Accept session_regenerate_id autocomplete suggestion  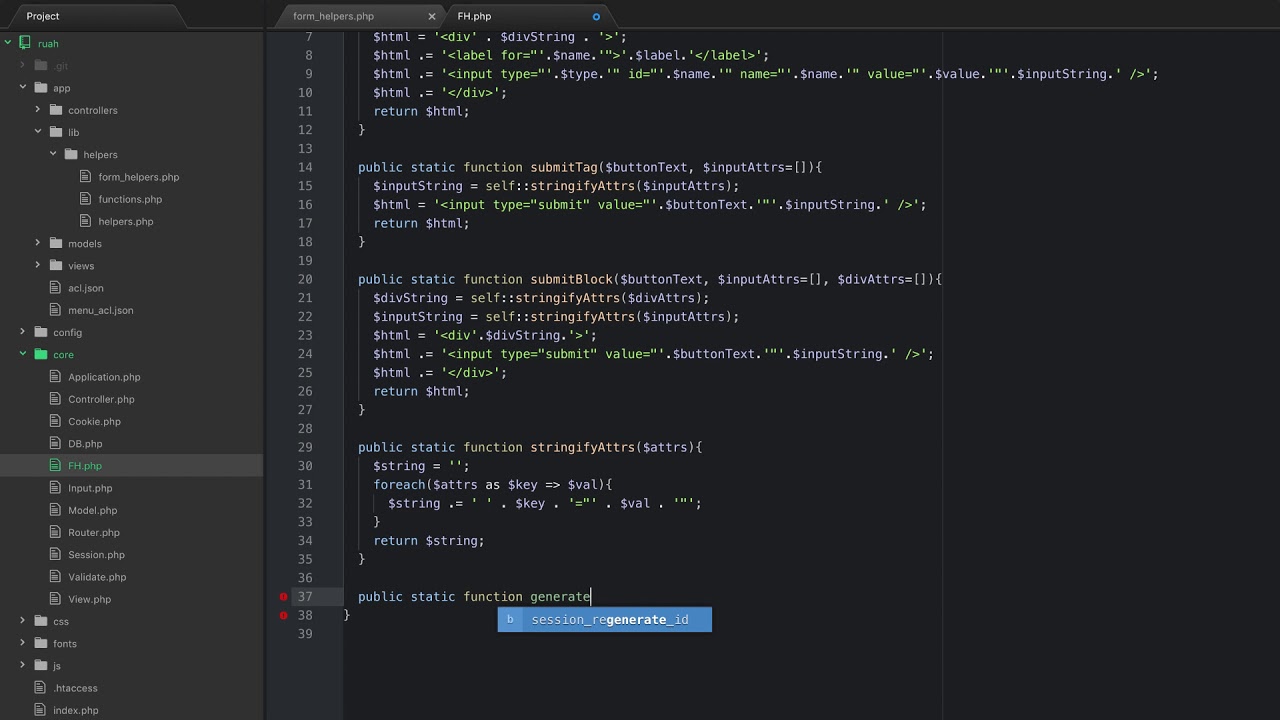(x=605, y=620)
